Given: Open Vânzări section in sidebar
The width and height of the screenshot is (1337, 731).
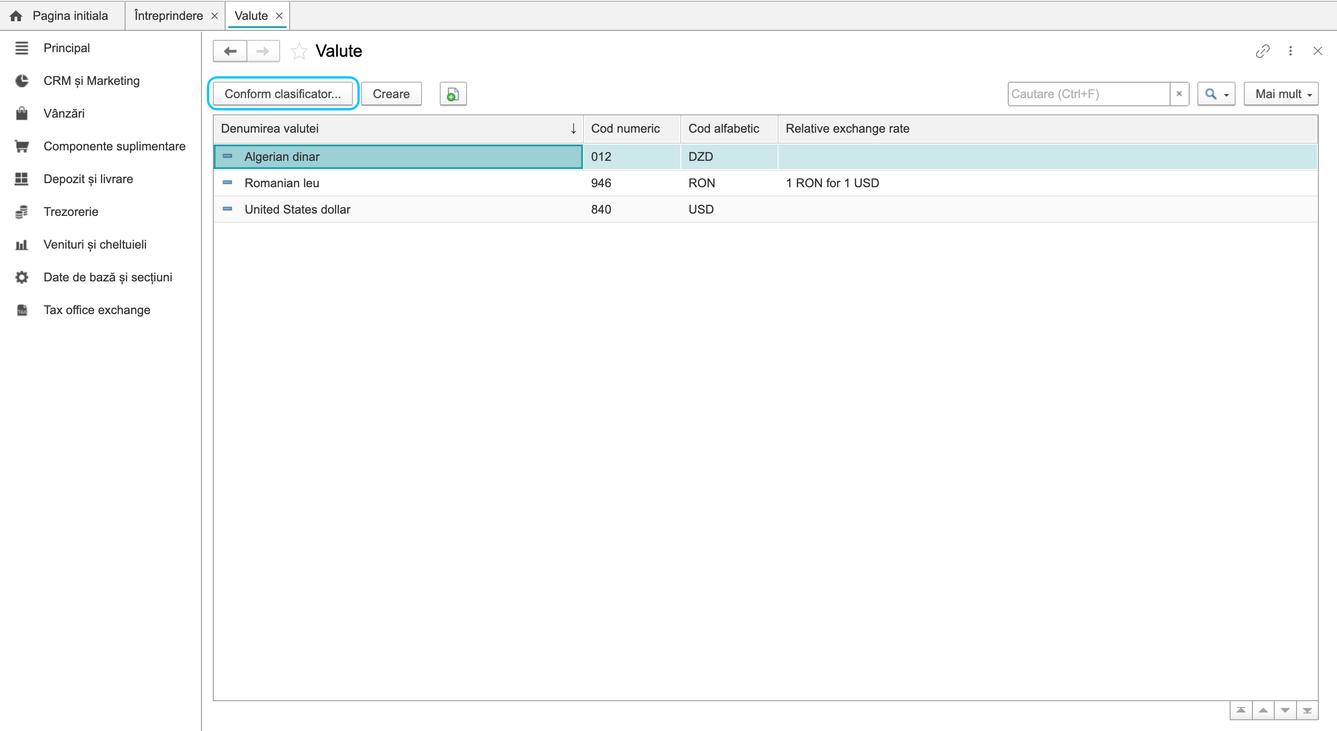Looking at the screenshot, I should click(x=64, y=114).
